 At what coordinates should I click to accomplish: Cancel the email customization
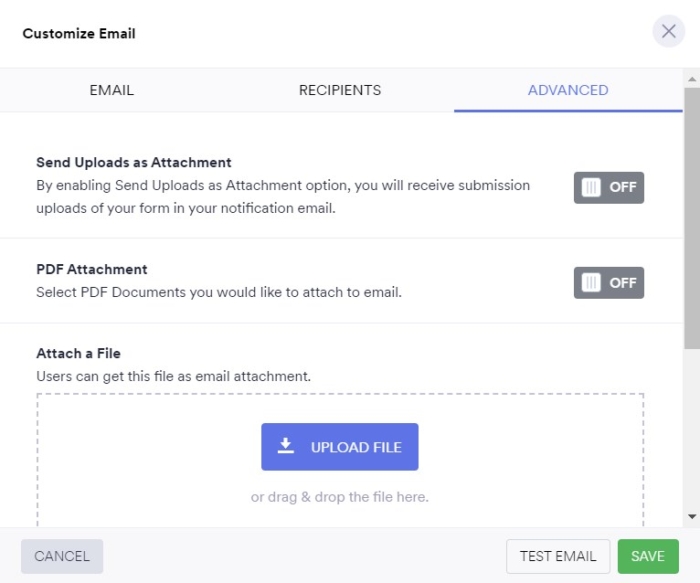pyautogui.click(x=62, y=556)
